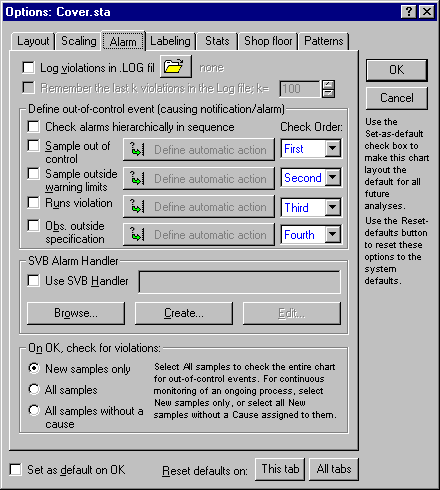Click Define automatic action for Runs violation
The width and height of the screenshot is (440, 490).
point(199,207)
